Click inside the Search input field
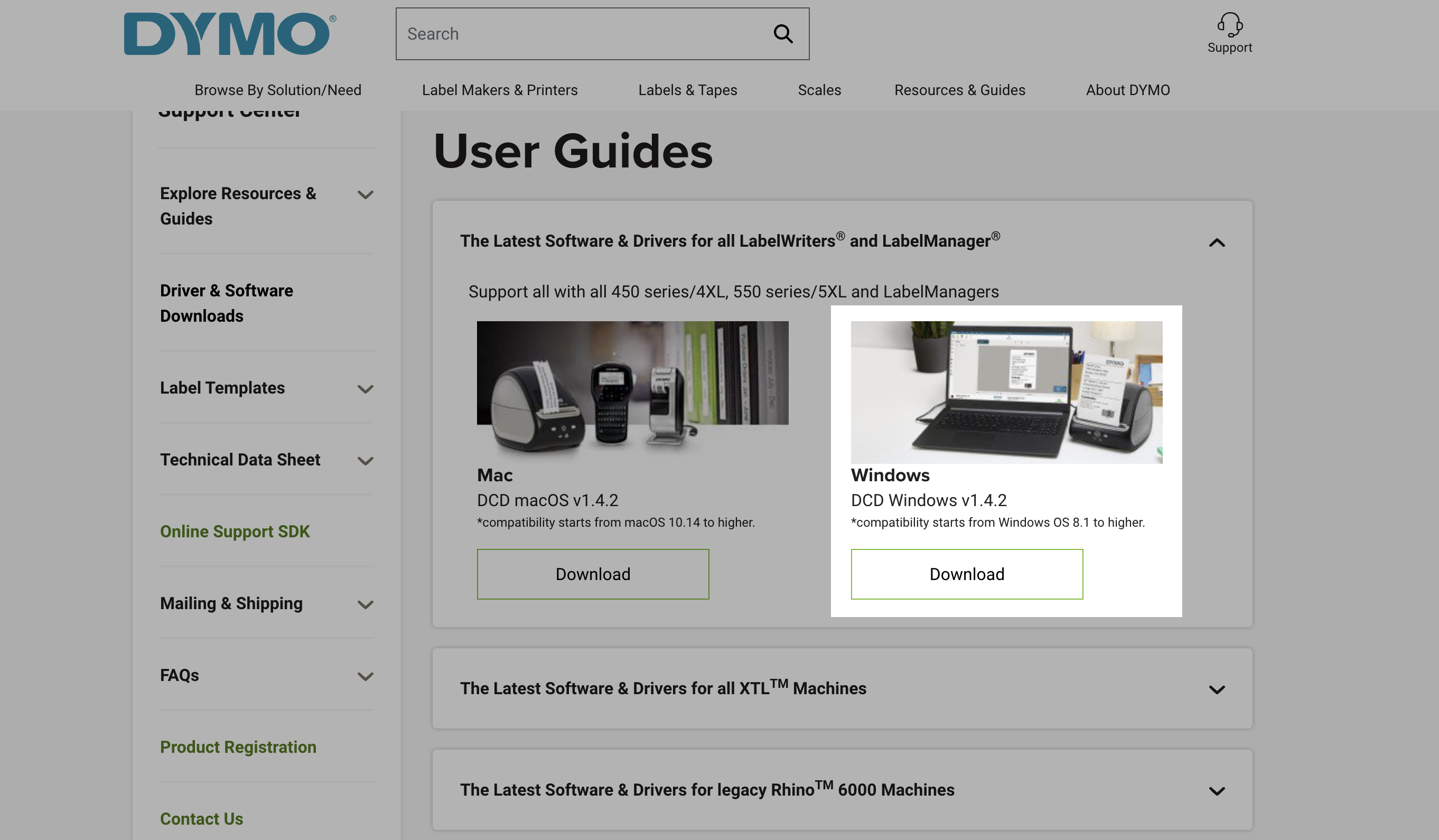This screenshot has height=840, width=1439. [583, 34]
